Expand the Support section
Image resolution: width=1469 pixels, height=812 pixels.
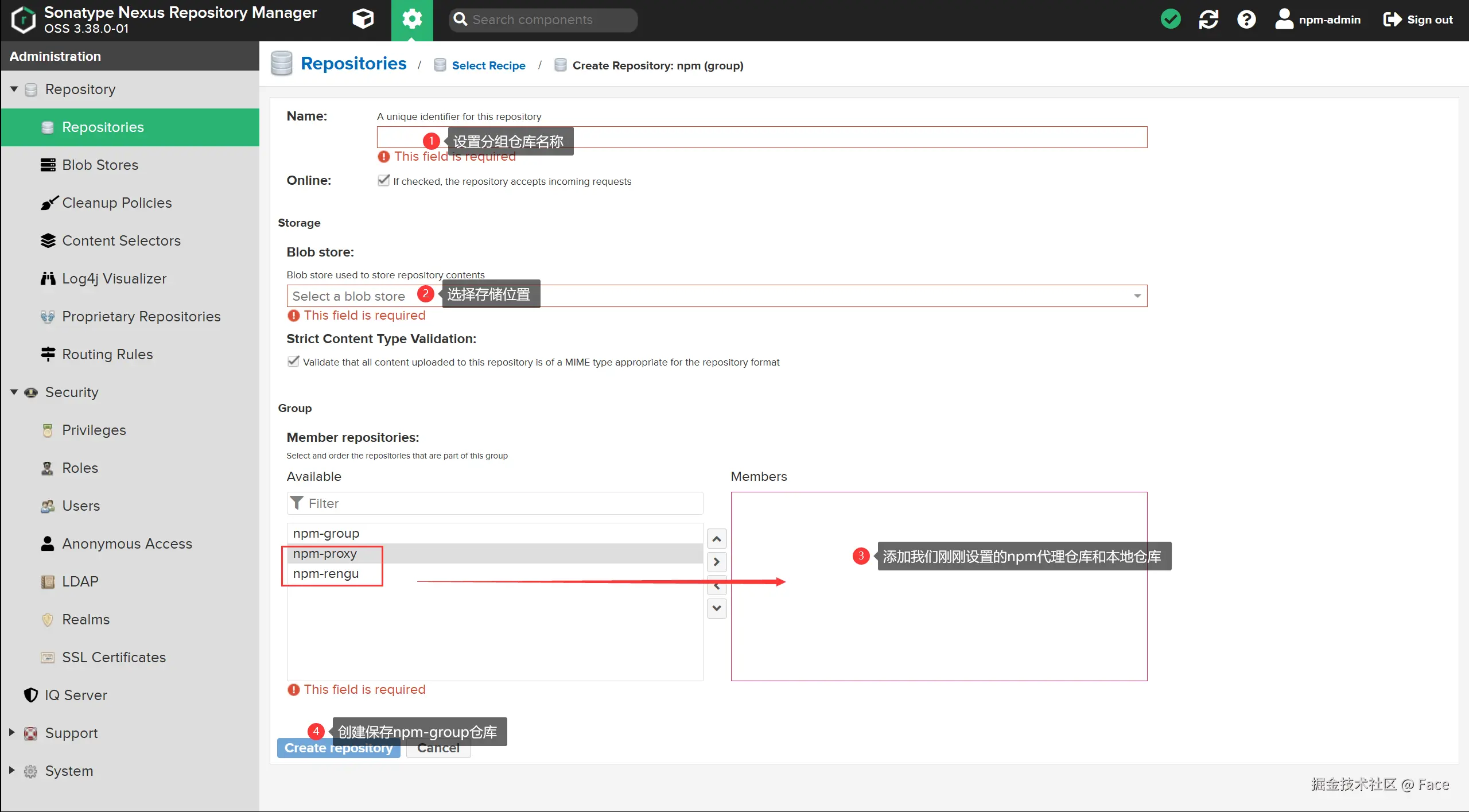[11, 732]
